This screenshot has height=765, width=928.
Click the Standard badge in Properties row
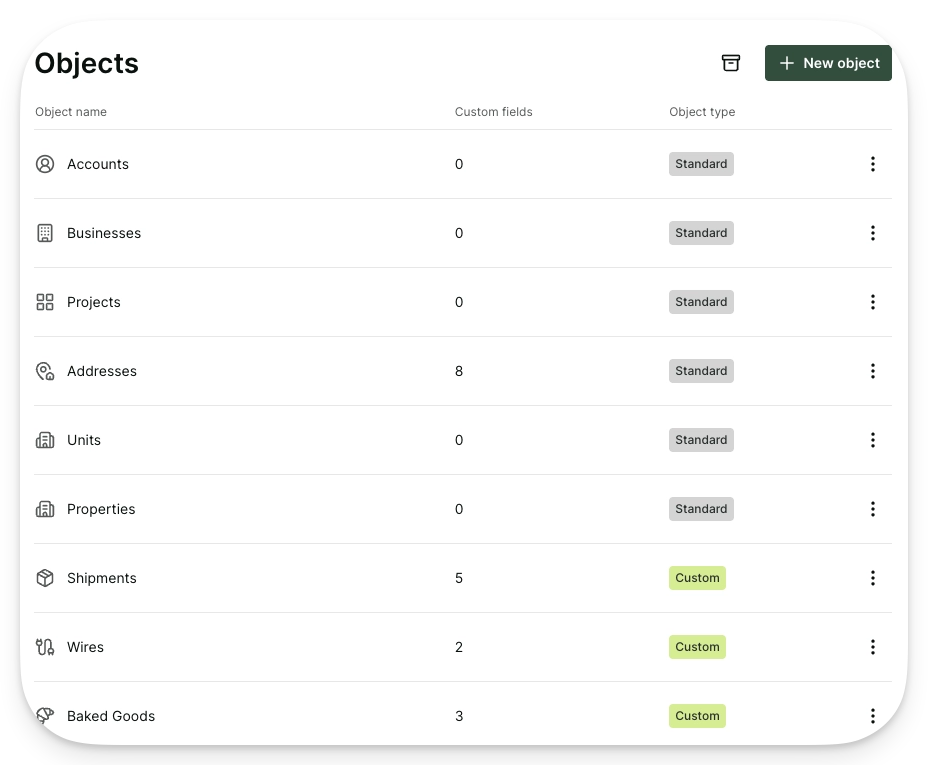pos(701,509)
